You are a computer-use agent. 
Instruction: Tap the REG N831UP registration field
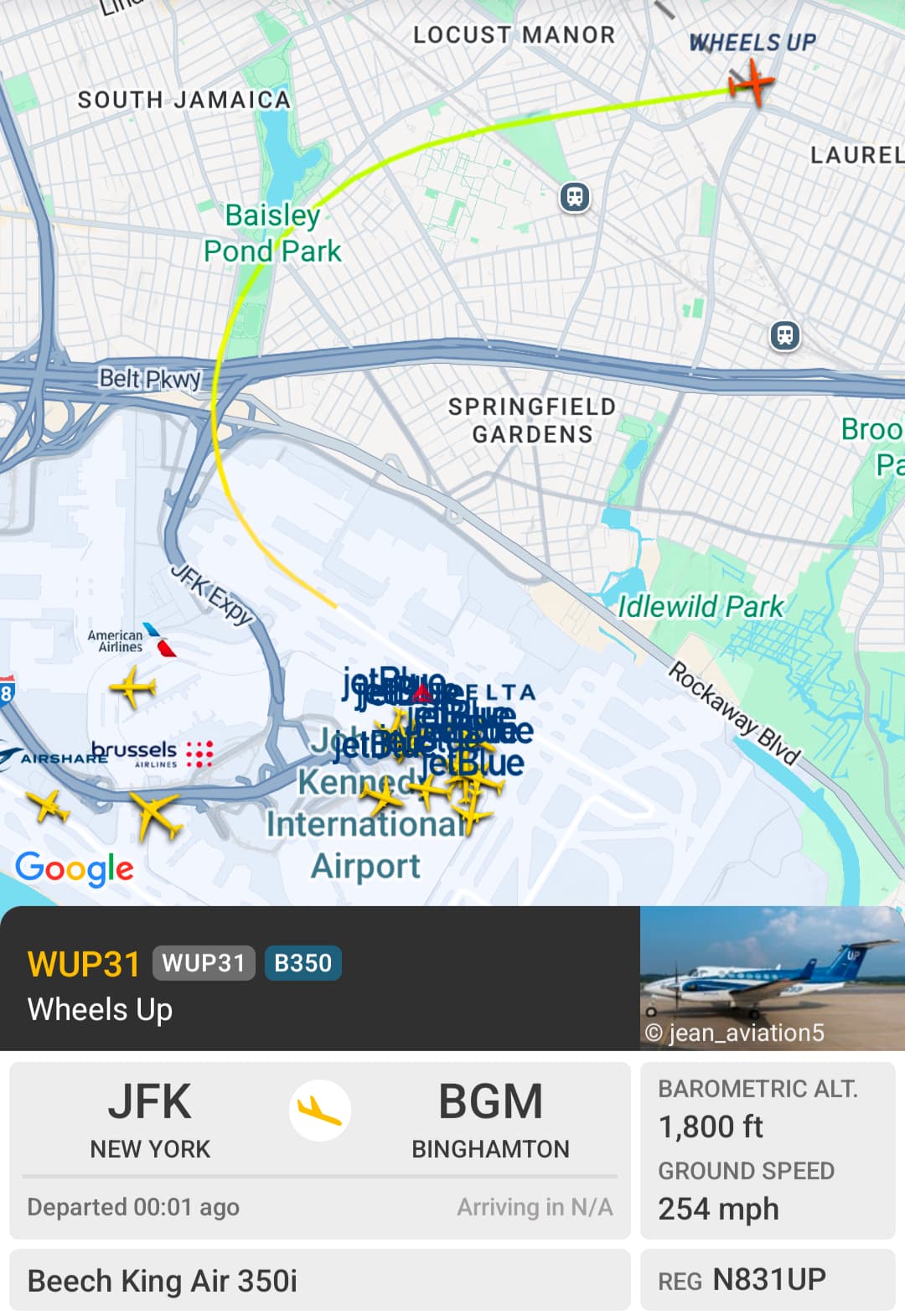coord(768,1280)
